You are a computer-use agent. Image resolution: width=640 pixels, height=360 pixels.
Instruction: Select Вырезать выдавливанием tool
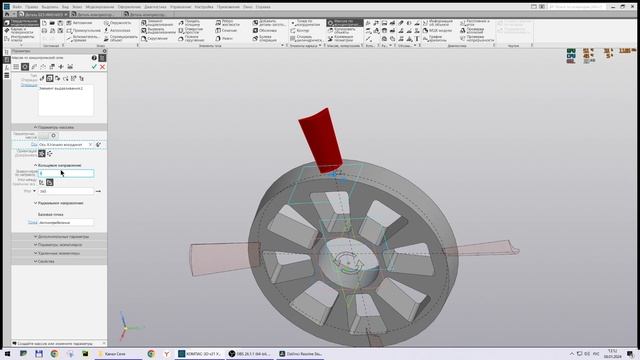[158, 31]
